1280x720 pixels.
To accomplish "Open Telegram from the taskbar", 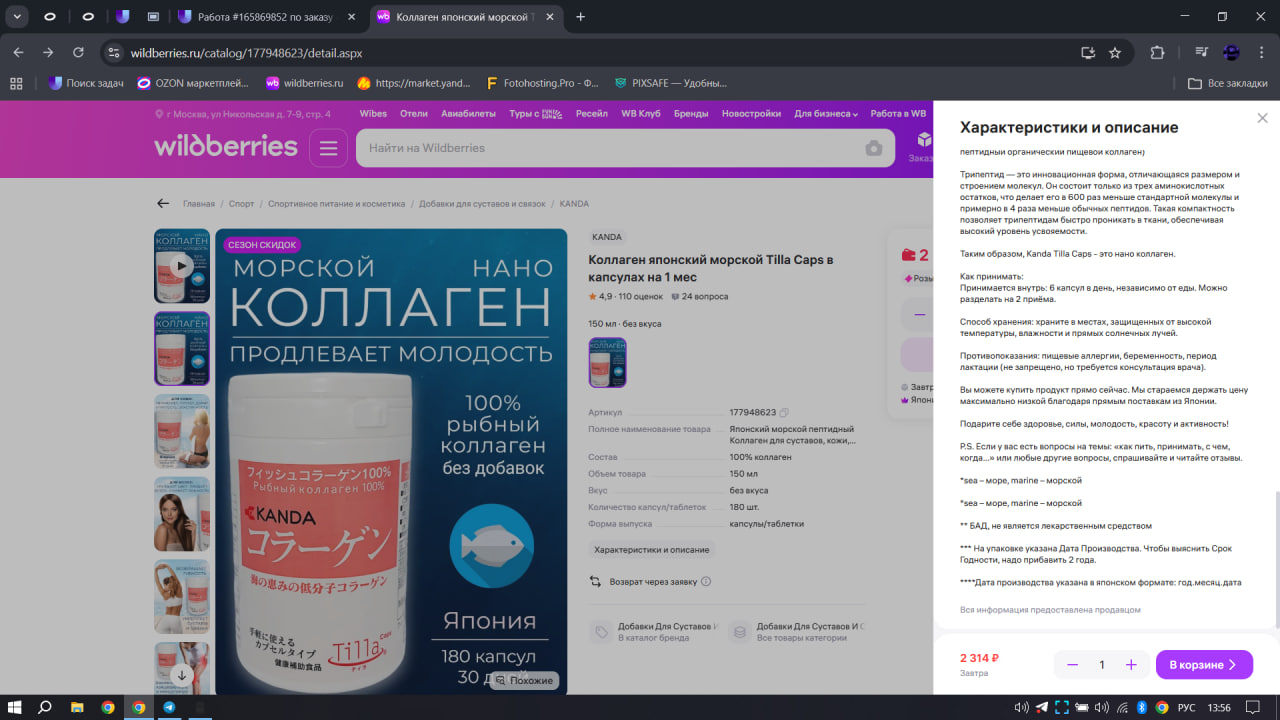I will coord(169,707).
